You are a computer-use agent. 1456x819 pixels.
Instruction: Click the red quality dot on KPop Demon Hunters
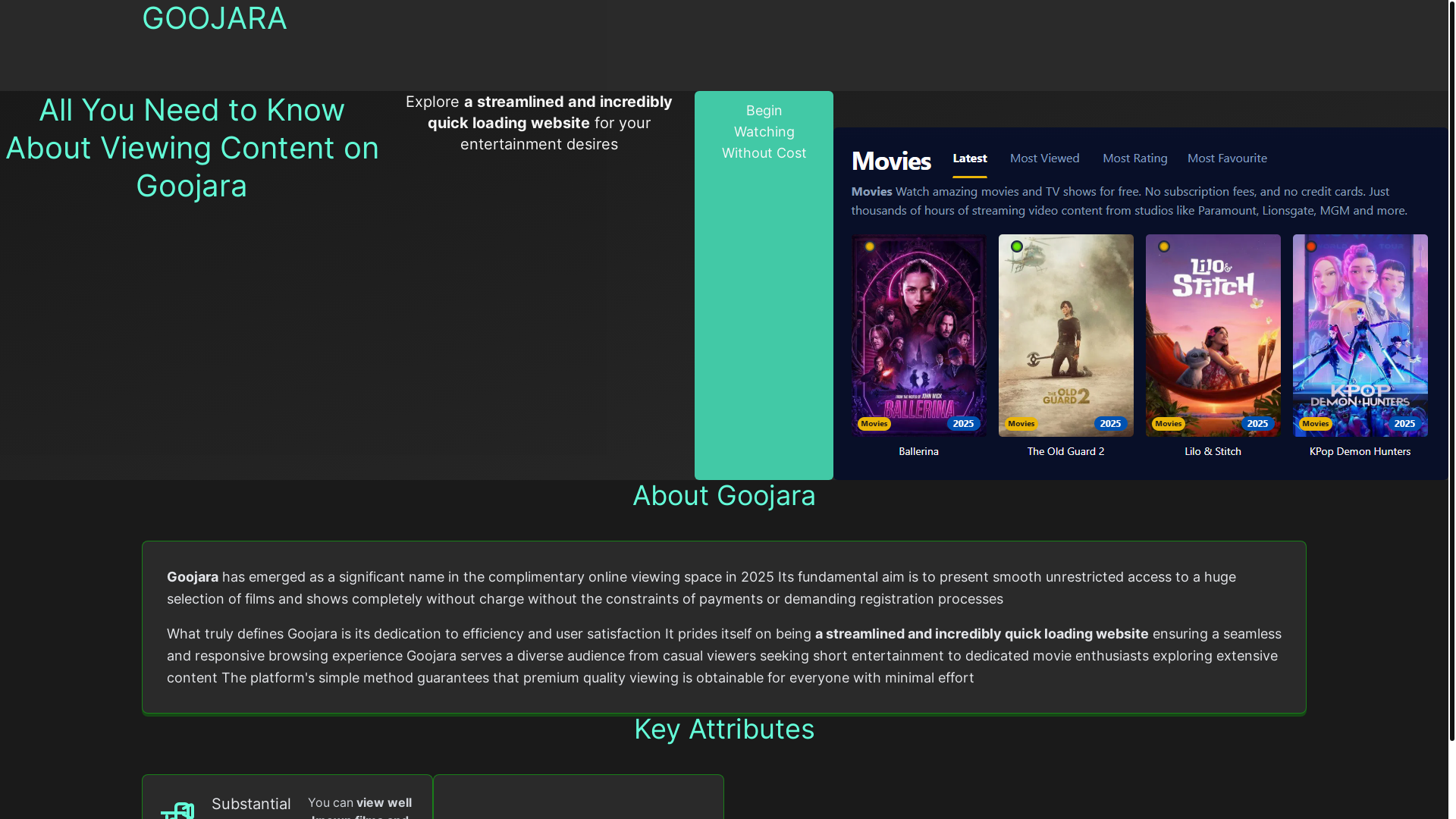(x=1311, y=246)
